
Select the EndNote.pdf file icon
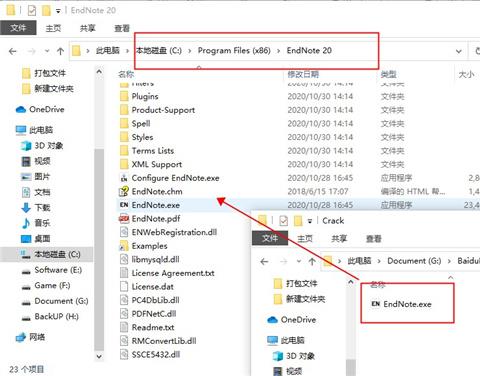124,219
